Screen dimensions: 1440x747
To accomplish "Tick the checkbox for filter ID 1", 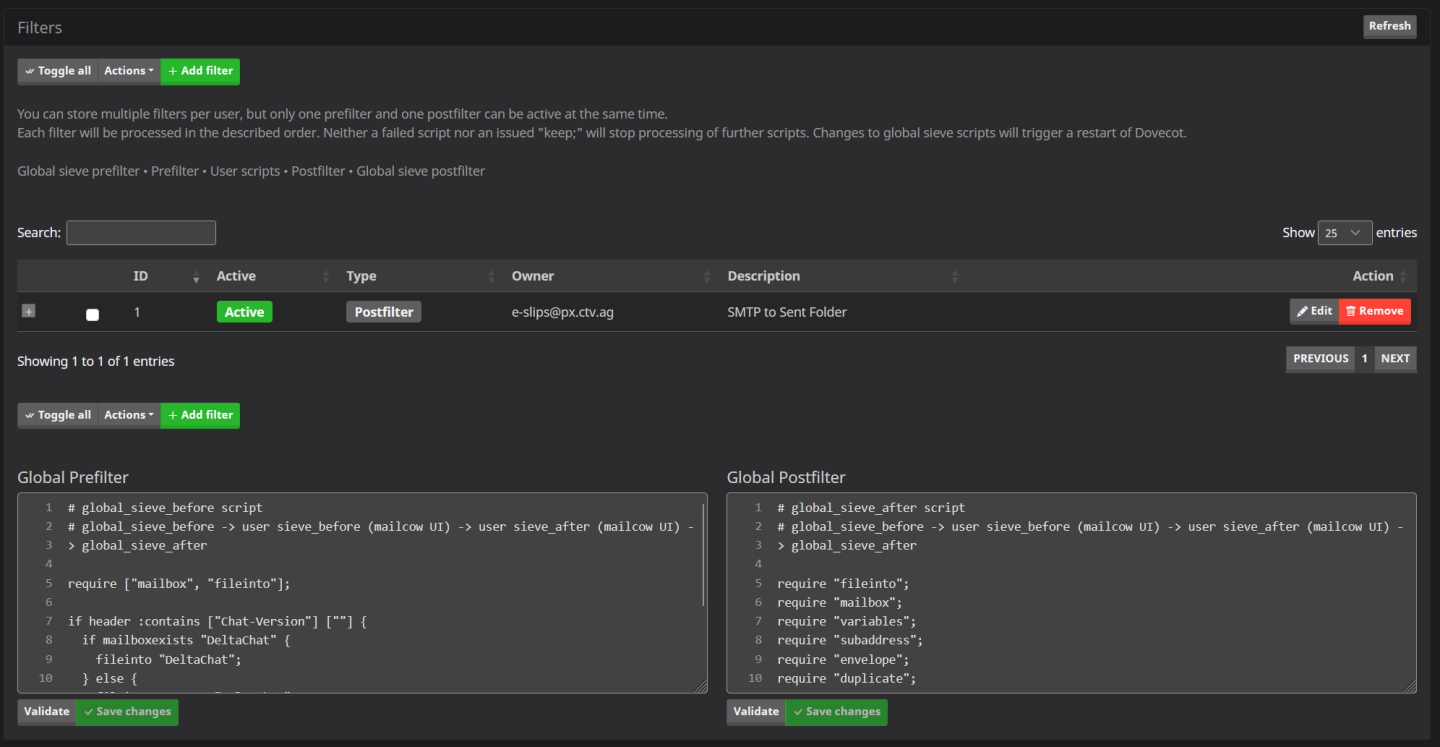I will pyautogui.click(x=92, y=314).
